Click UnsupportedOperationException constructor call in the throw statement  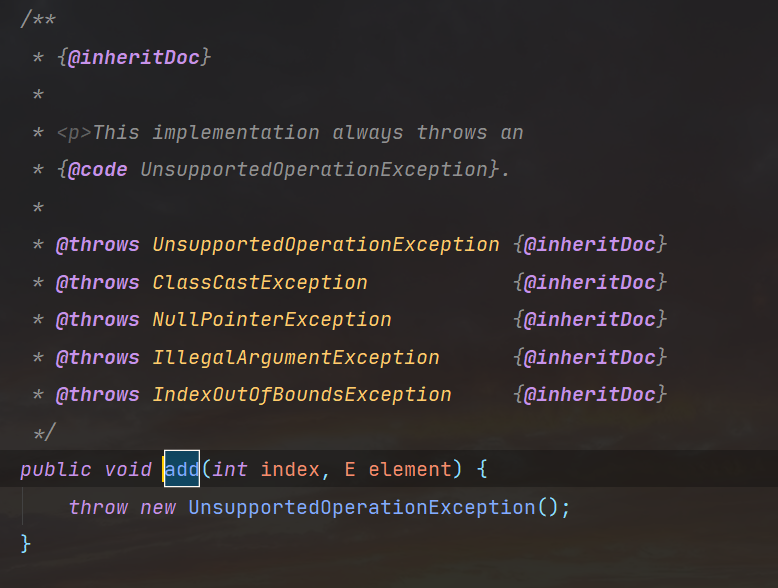362,507
